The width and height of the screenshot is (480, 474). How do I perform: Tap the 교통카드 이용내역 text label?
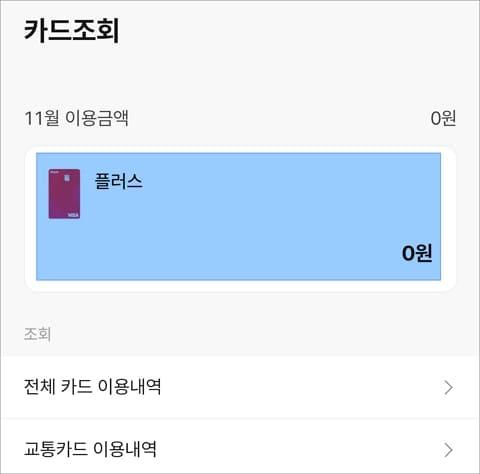coord(90,449)
